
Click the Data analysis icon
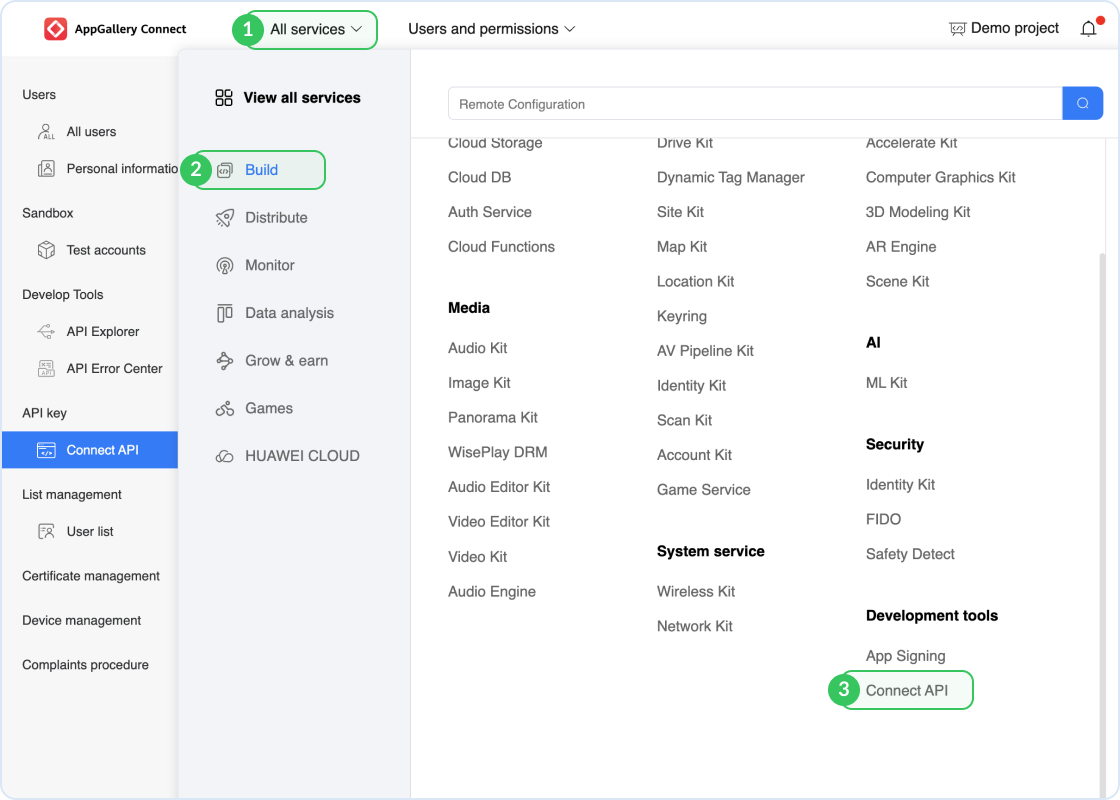[x=225, y=314]
